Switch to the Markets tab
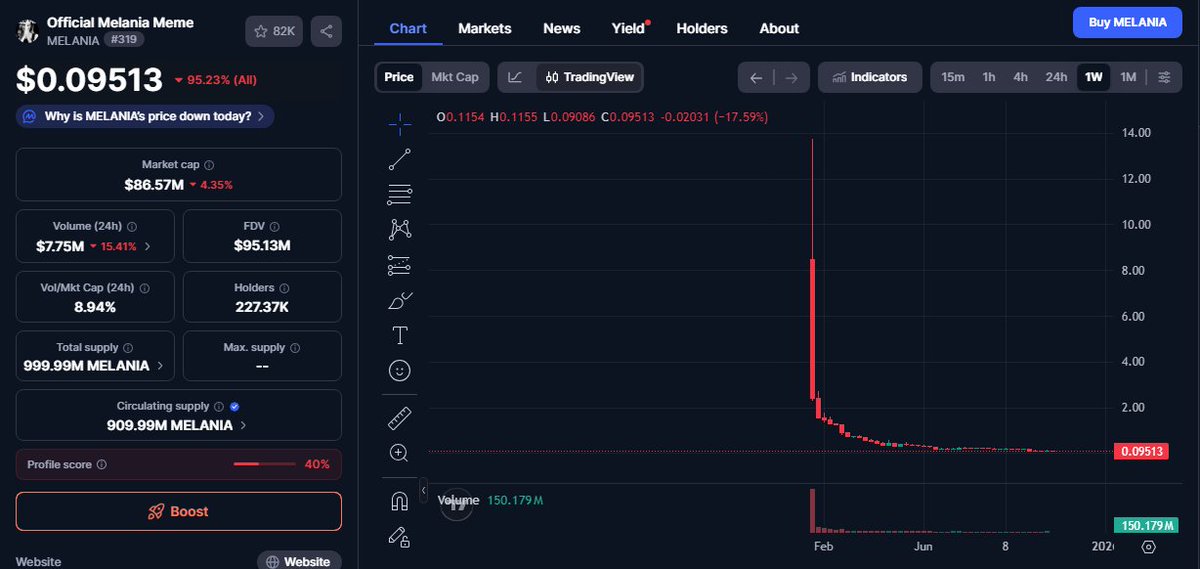The image size is (1200, 569). 485,28
